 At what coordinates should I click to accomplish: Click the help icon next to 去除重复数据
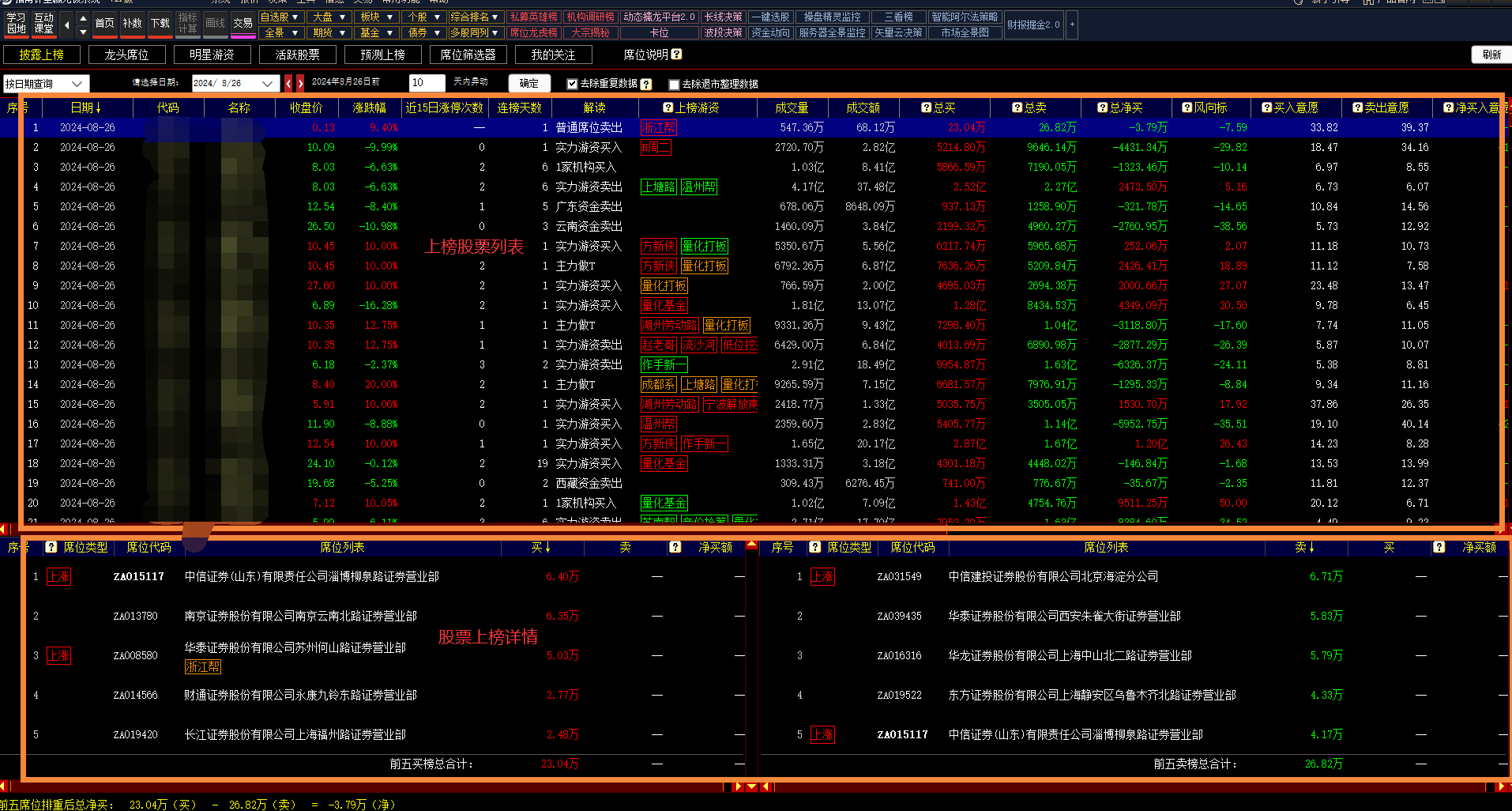[646, 84]
